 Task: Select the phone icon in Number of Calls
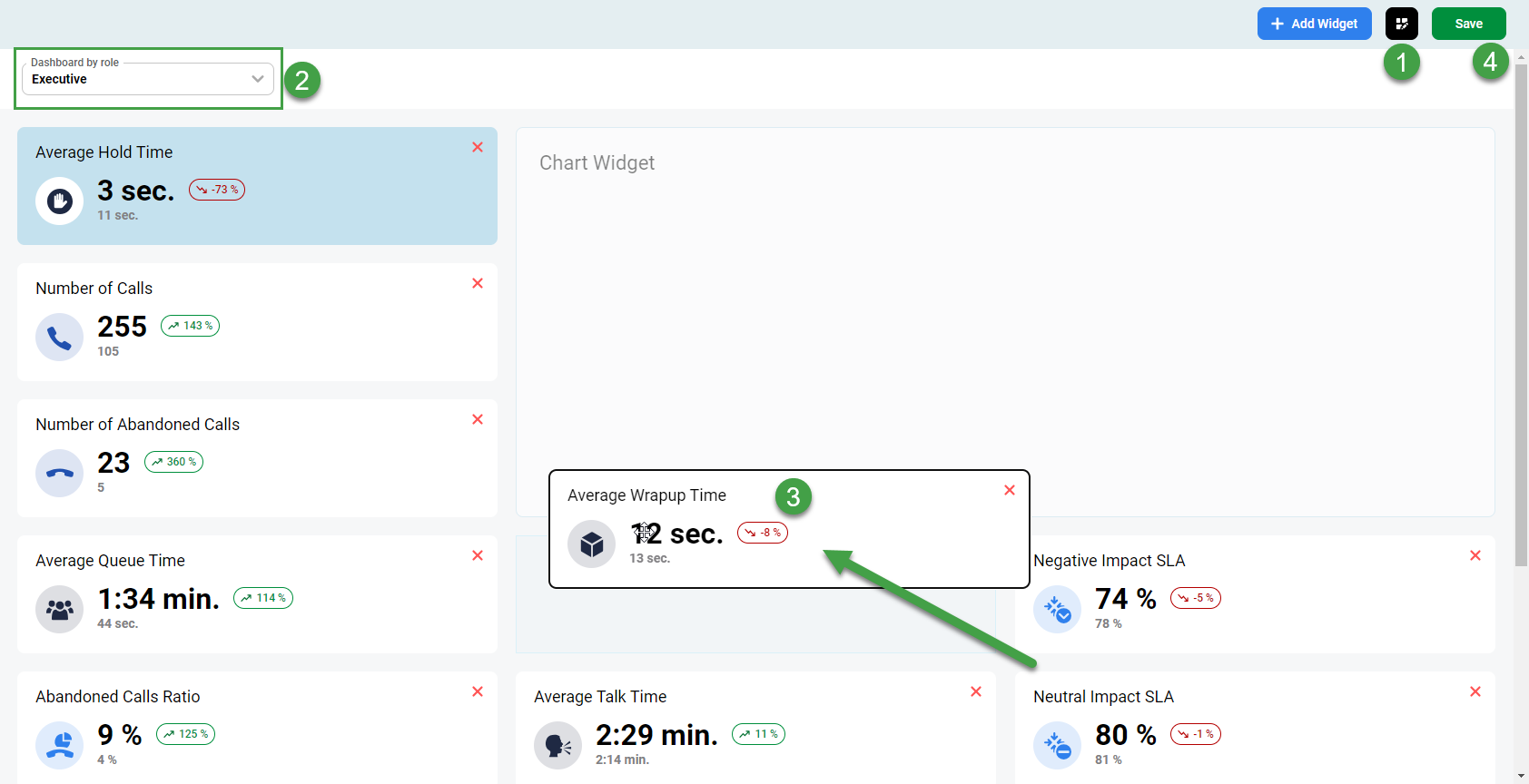point(59,337)
